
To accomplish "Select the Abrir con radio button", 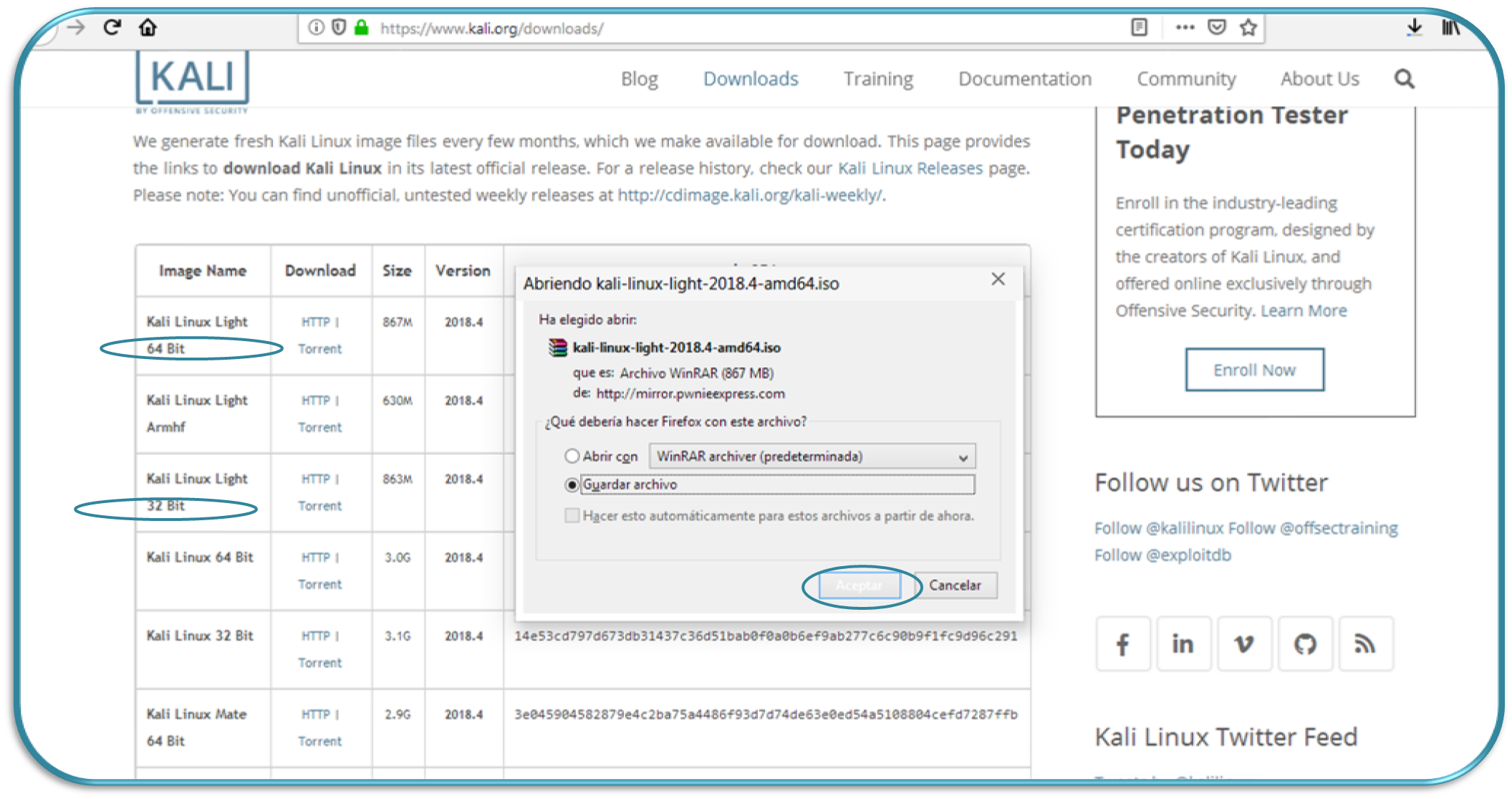I will [572, 456].
